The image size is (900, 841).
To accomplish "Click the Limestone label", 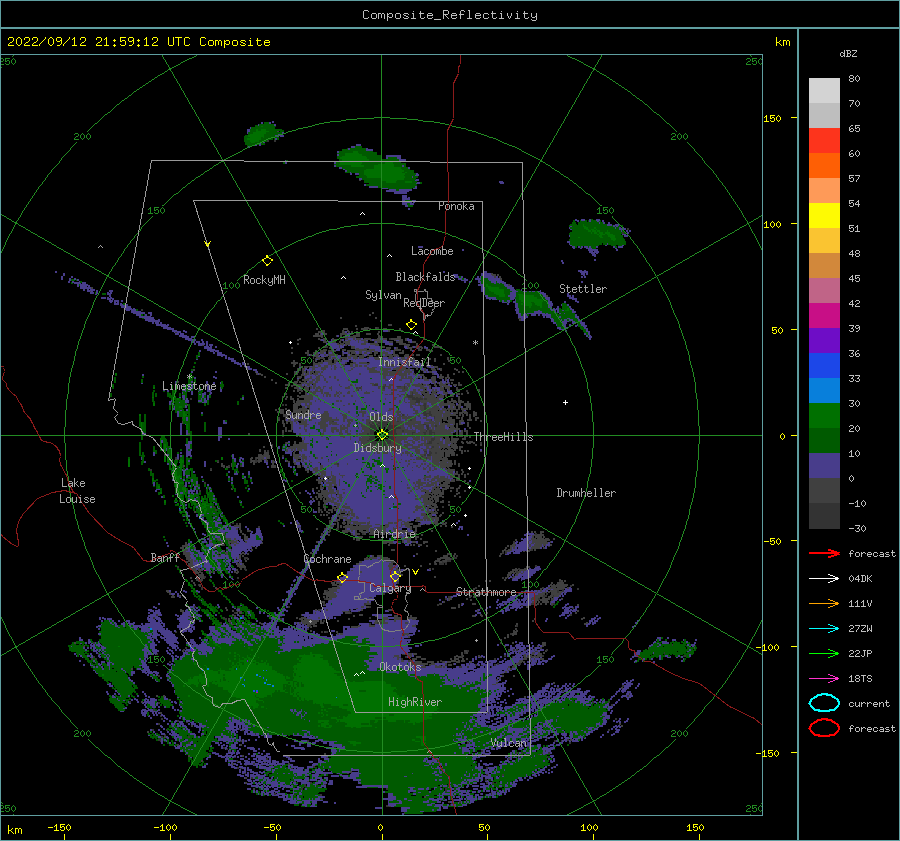I will click(x=189, y=386).
